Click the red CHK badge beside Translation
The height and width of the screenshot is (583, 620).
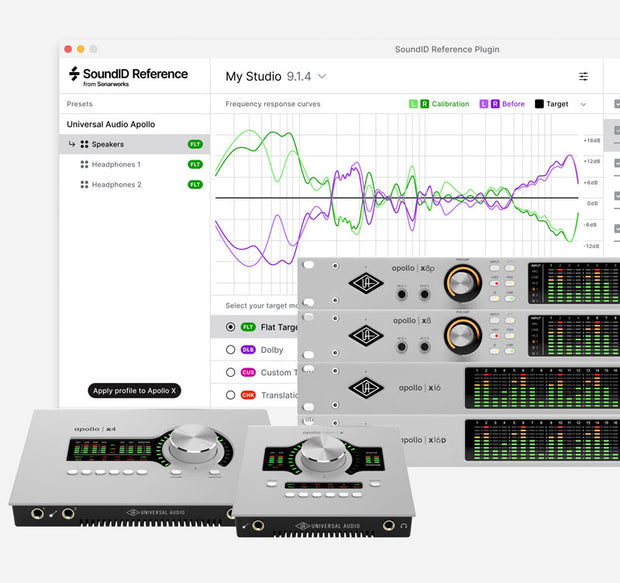click(248, 395)
